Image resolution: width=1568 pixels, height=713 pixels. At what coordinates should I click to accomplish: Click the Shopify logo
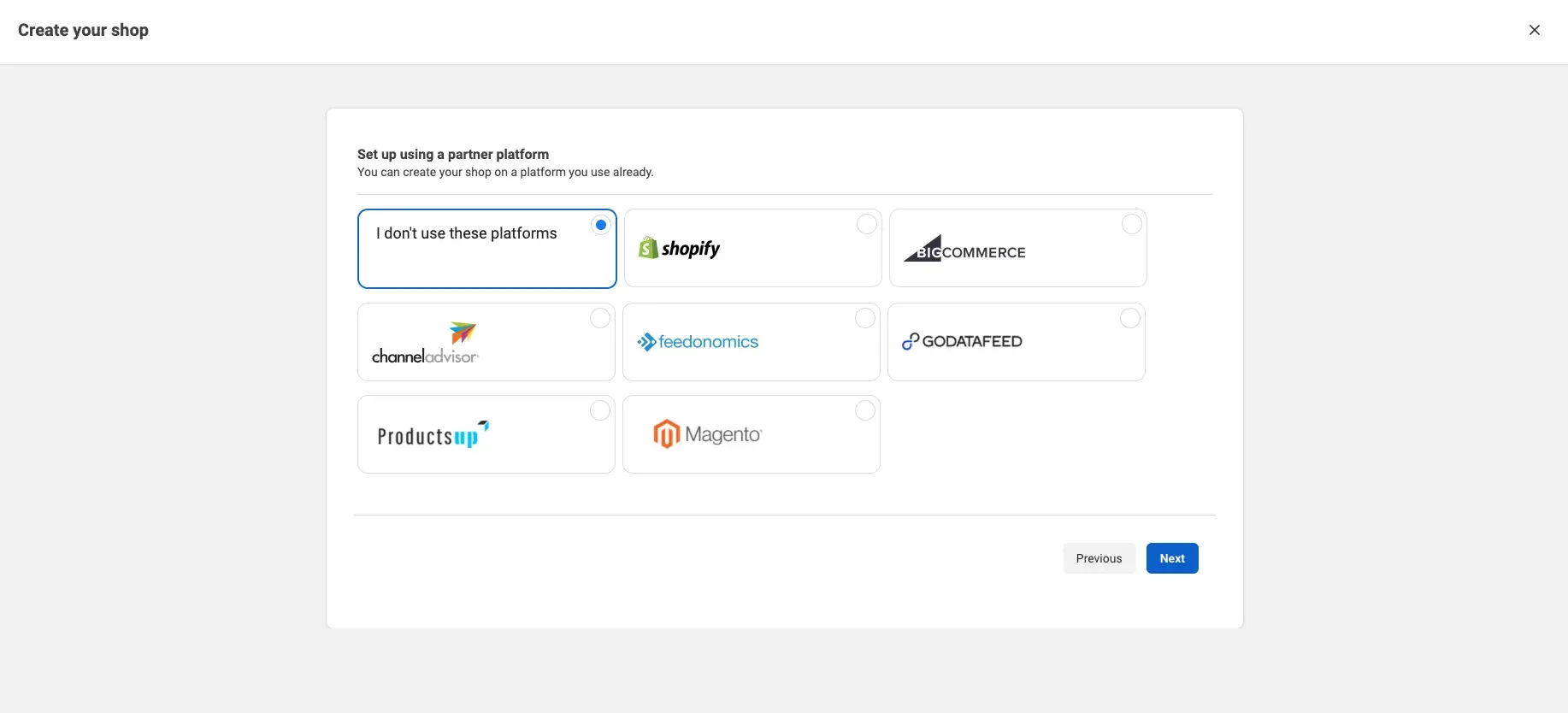point(680,248)
